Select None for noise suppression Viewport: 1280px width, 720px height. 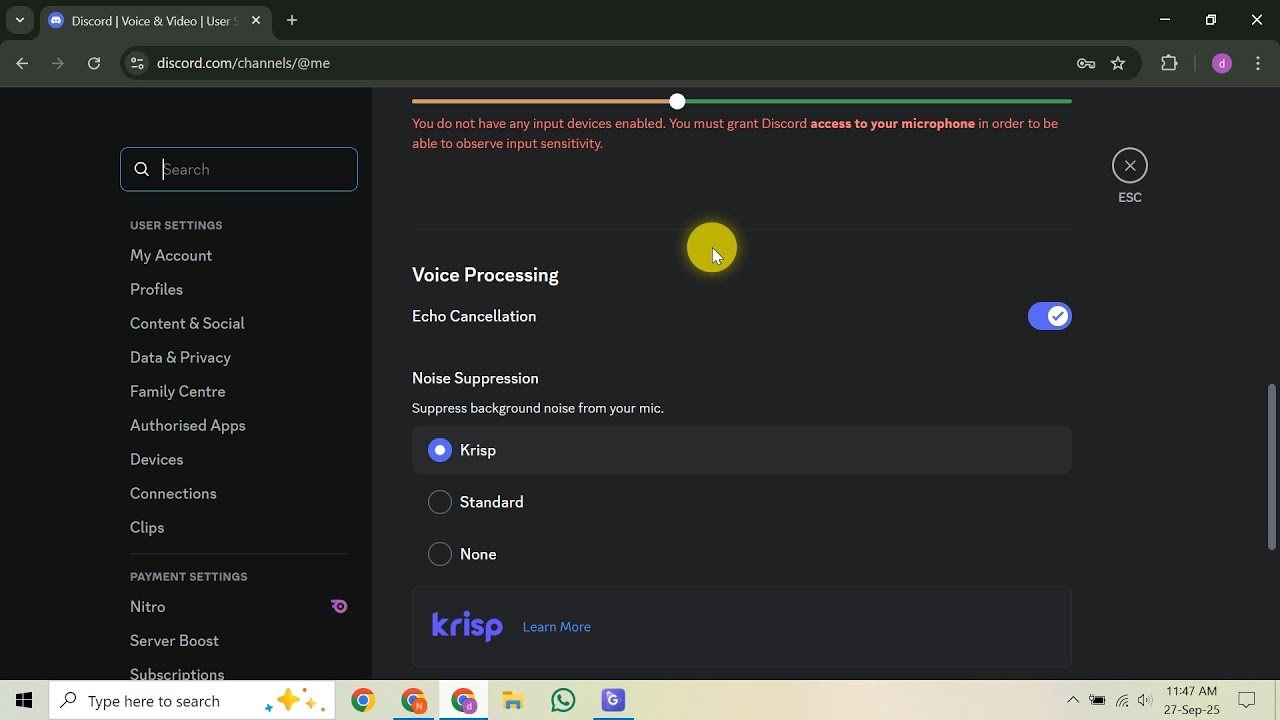pyautogui.click(x=742, y=554)
